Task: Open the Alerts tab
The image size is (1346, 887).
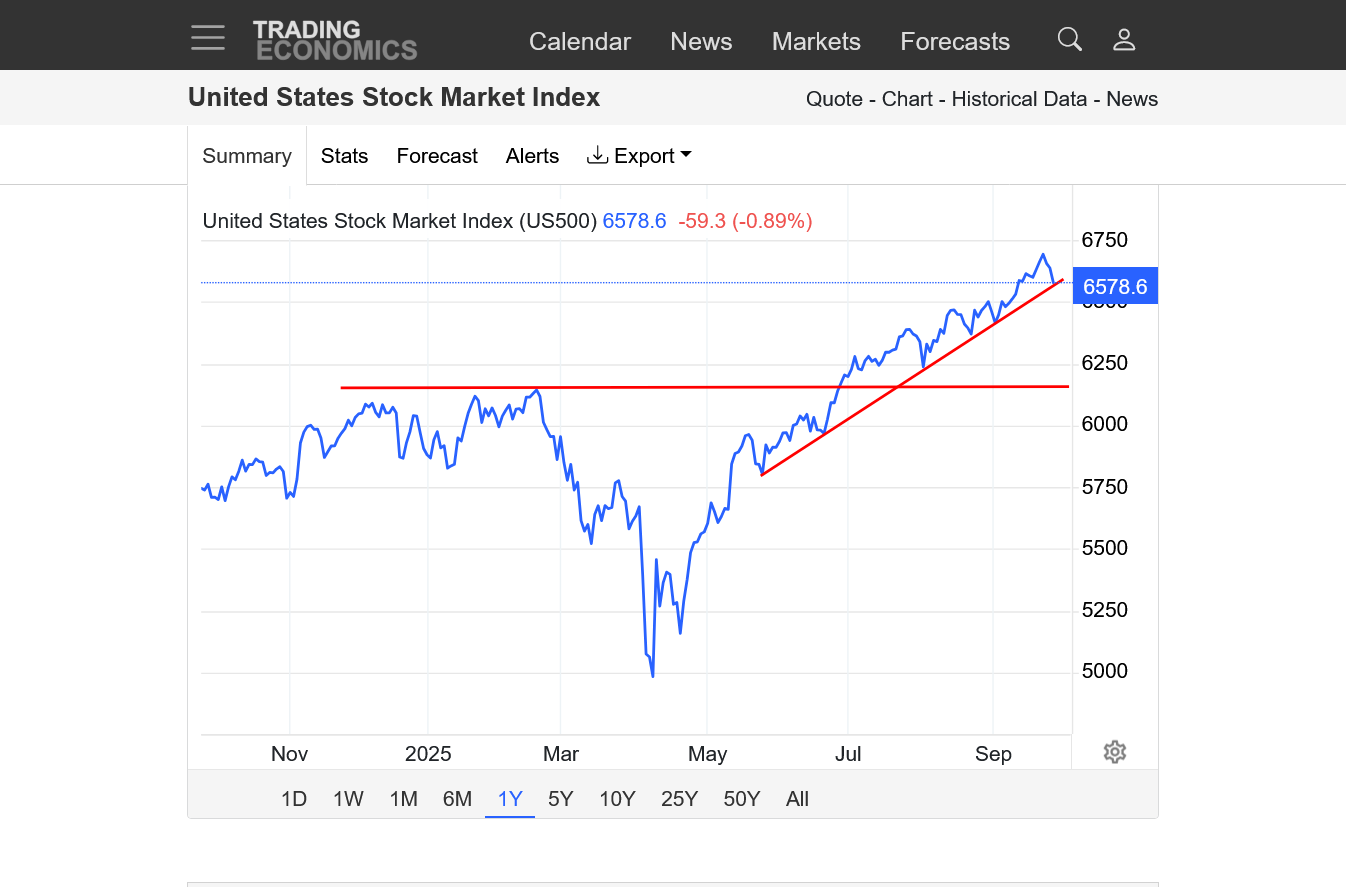Action: click(532, 156)
